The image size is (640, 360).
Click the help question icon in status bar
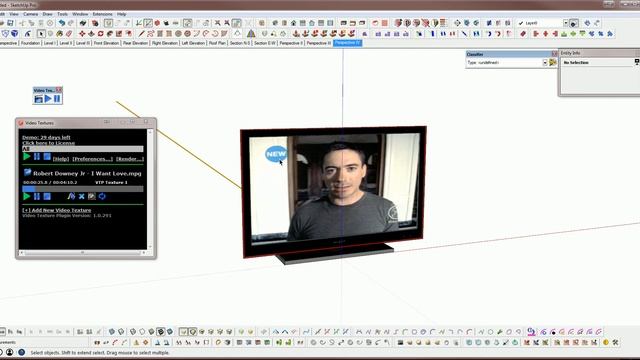pos(22,352)
